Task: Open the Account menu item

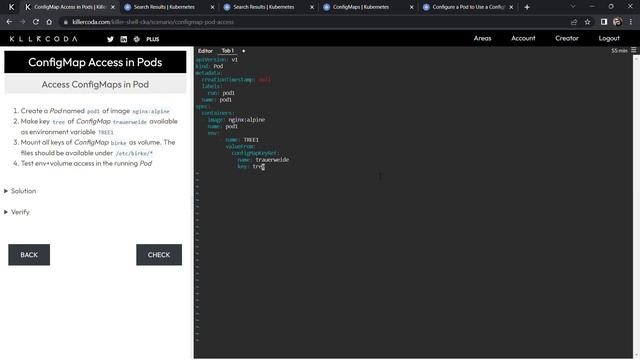Action: [x=523, y=38]
